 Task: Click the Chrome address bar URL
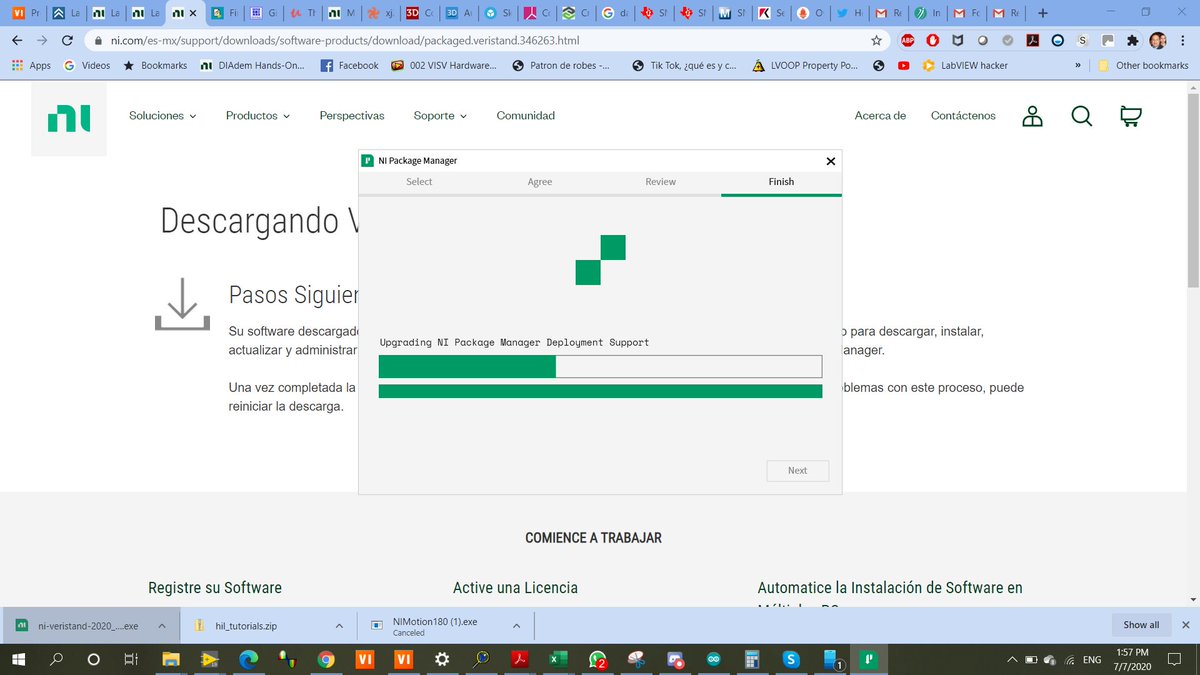point(345,41)
